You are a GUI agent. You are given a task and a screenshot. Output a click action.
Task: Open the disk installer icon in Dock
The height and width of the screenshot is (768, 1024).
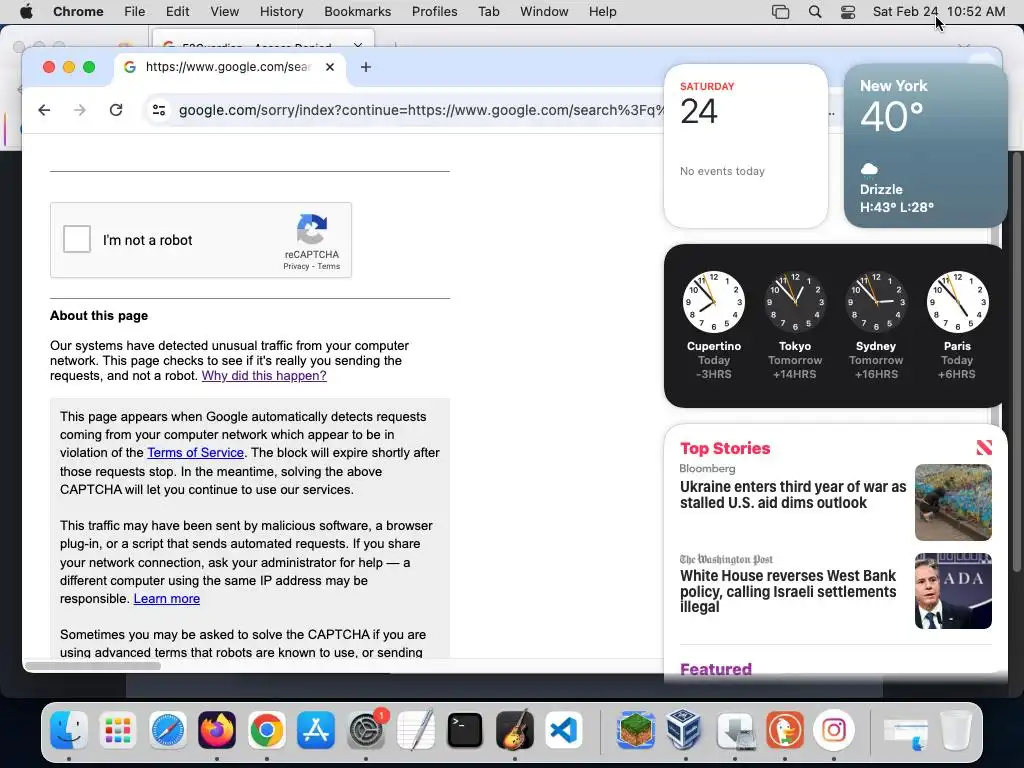735,729
